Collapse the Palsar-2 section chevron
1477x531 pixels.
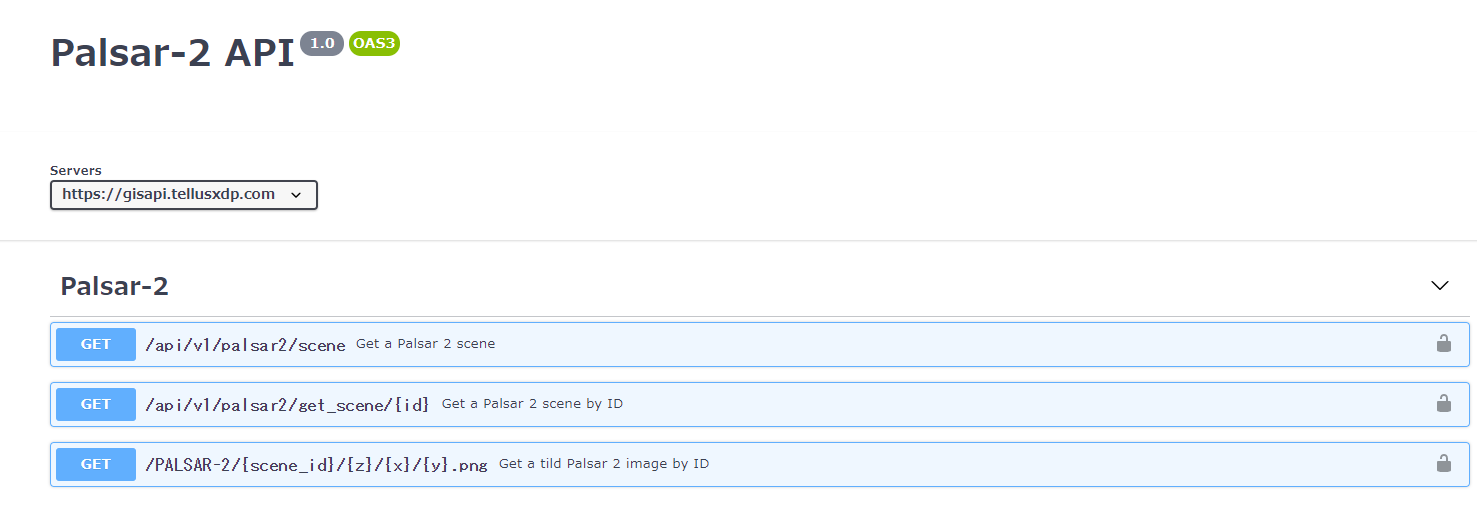point(1440,286)
